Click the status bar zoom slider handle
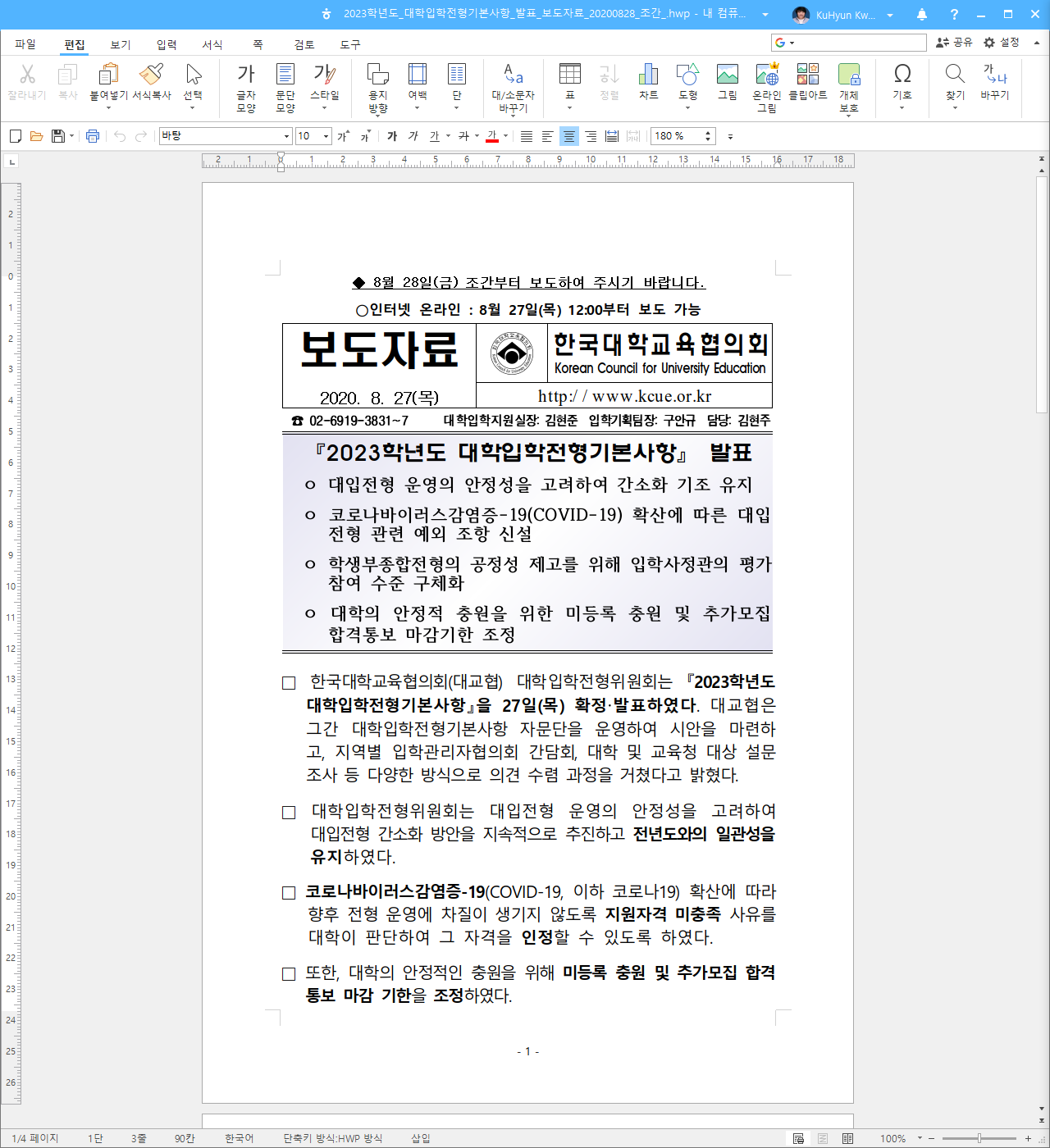 point(979,1138)
